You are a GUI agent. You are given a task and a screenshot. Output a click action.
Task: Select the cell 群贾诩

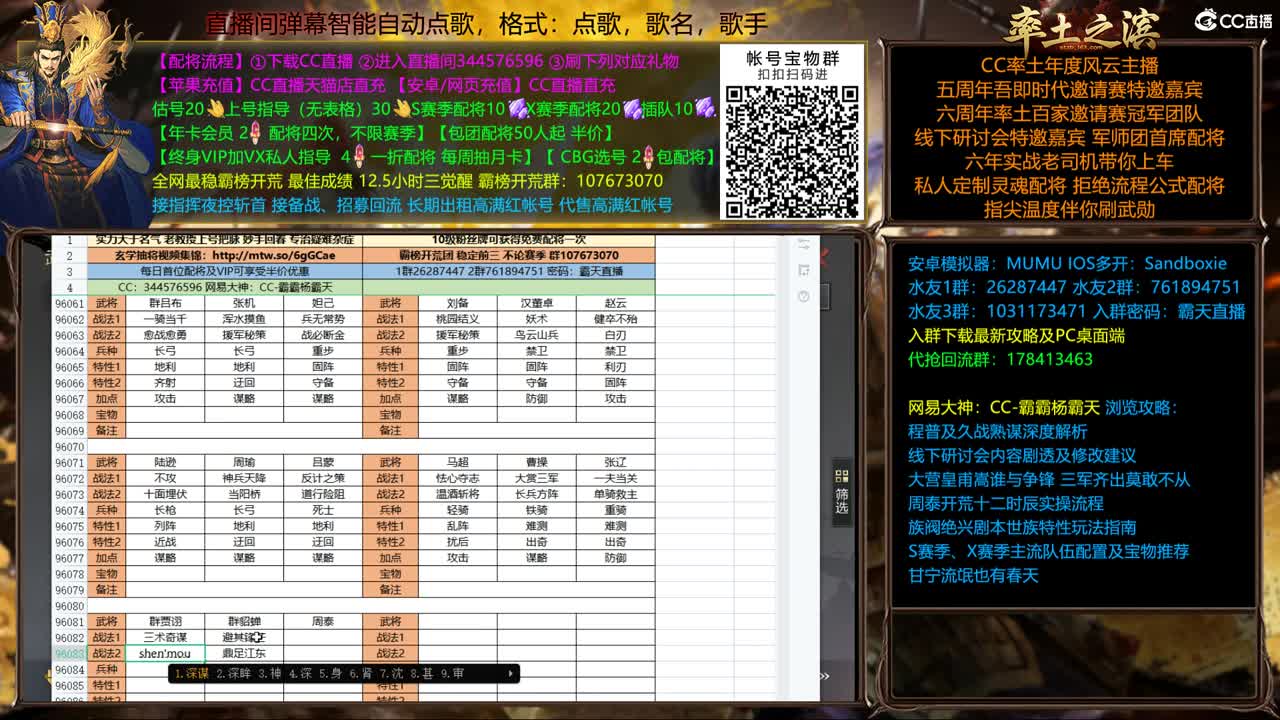click(165, 621)
